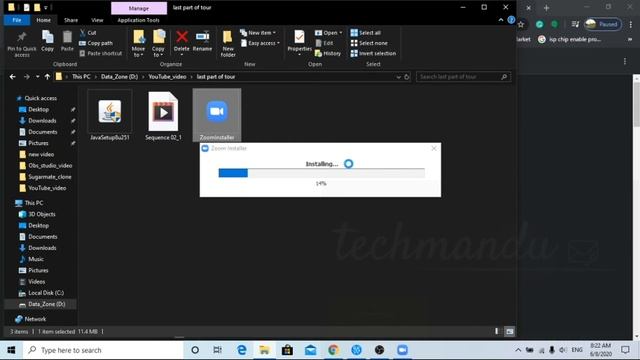Image resolution: width=640 pixels, height=360 pixels.
Task: Switch to the Share ribbon tab
Action: [71, 20]
